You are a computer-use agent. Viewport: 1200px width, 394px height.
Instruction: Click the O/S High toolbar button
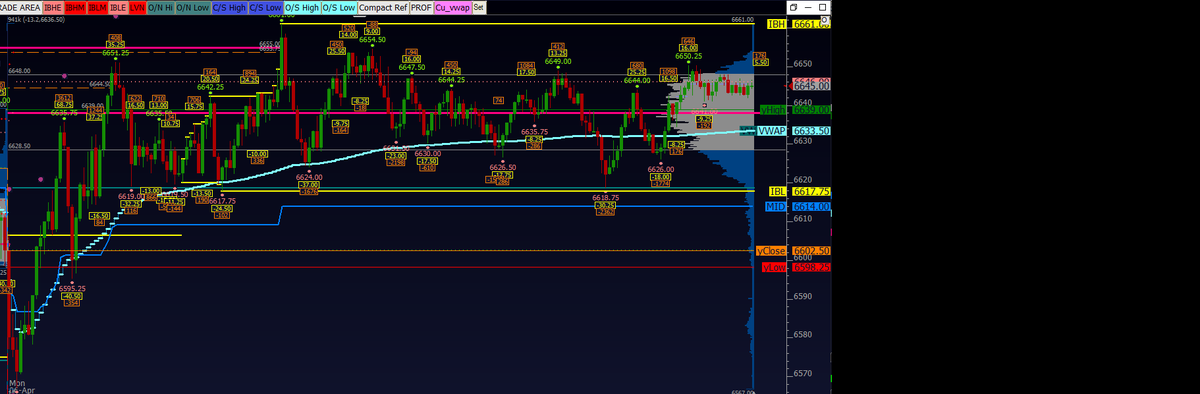click(302, 7)
